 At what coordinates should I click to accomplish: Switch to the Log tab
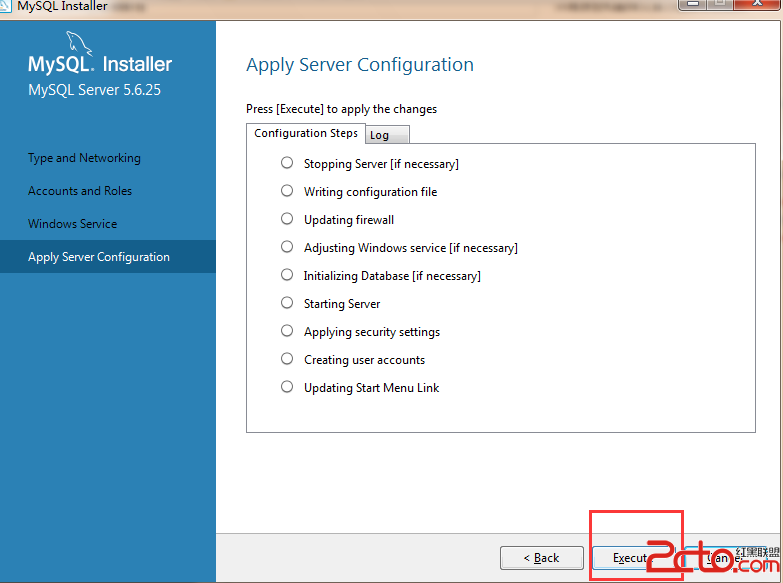[x=388, y=135]
